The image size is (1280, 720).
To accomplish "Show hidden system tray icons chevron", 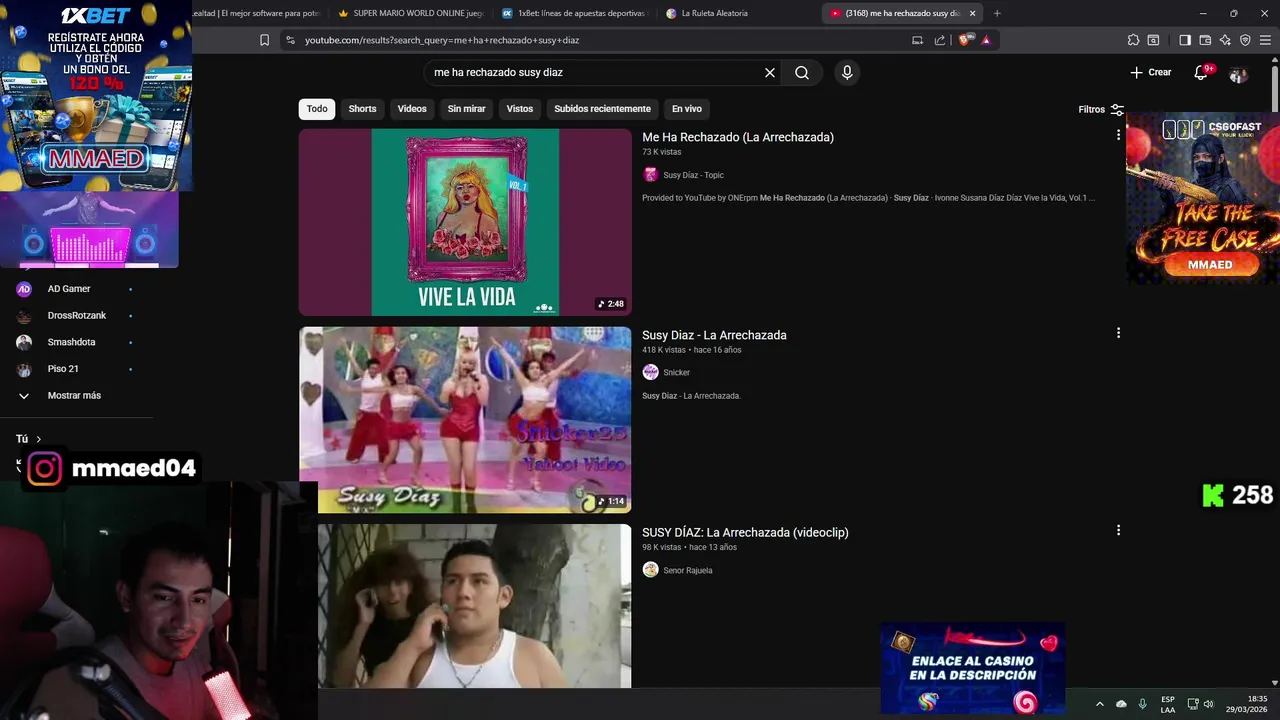I will pyautogui.click(x=1100, y=704).
